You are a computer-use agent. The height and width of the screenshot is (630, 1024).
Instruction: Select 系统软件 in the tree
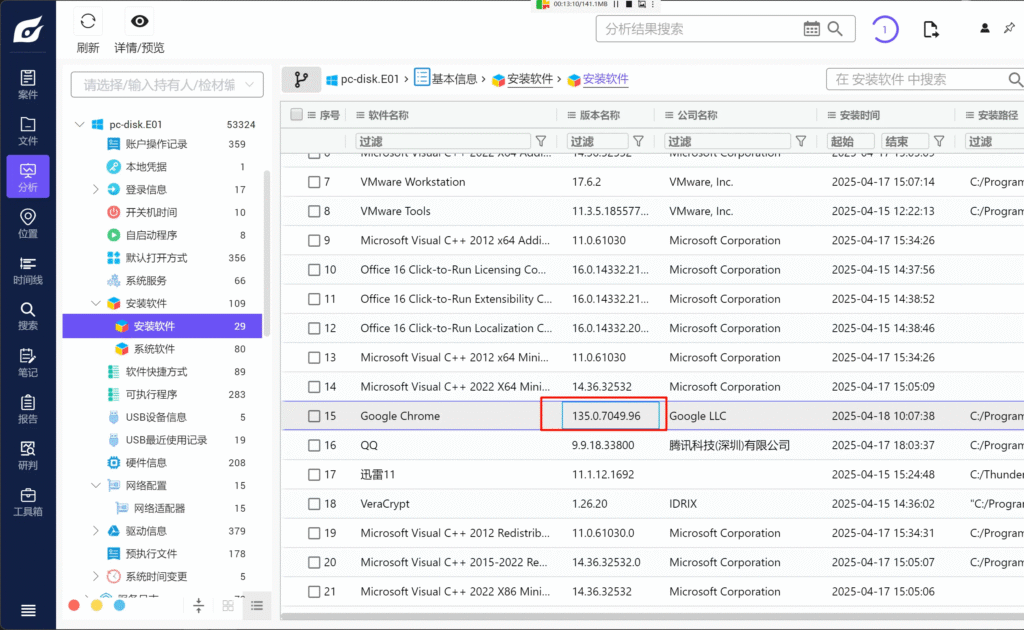pos(154,349)
